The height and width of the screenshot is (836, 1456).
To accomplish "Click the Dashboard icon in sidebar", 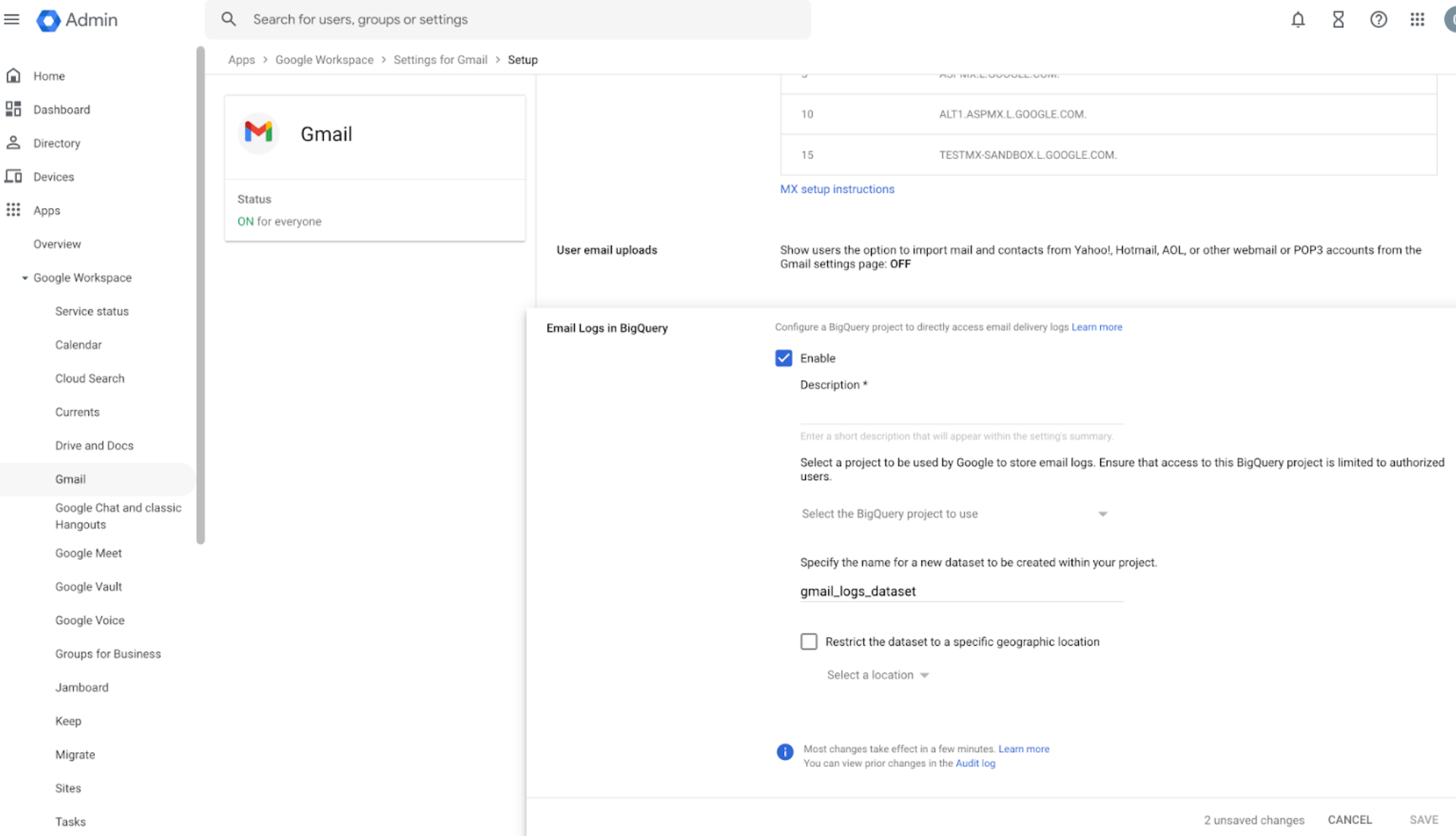I will pyautogui.click(x=13, y=109).
